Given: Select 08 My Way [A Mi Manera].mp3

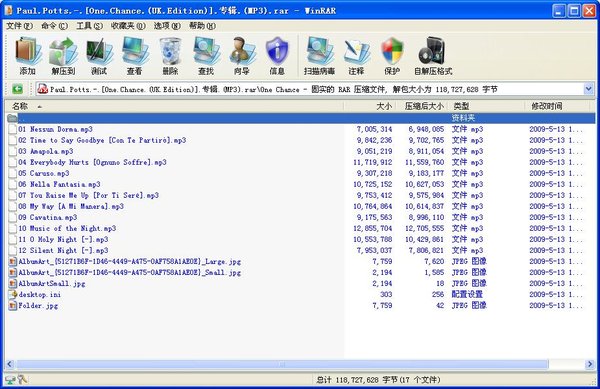Looking at the screenshot, I should [71, 207].
